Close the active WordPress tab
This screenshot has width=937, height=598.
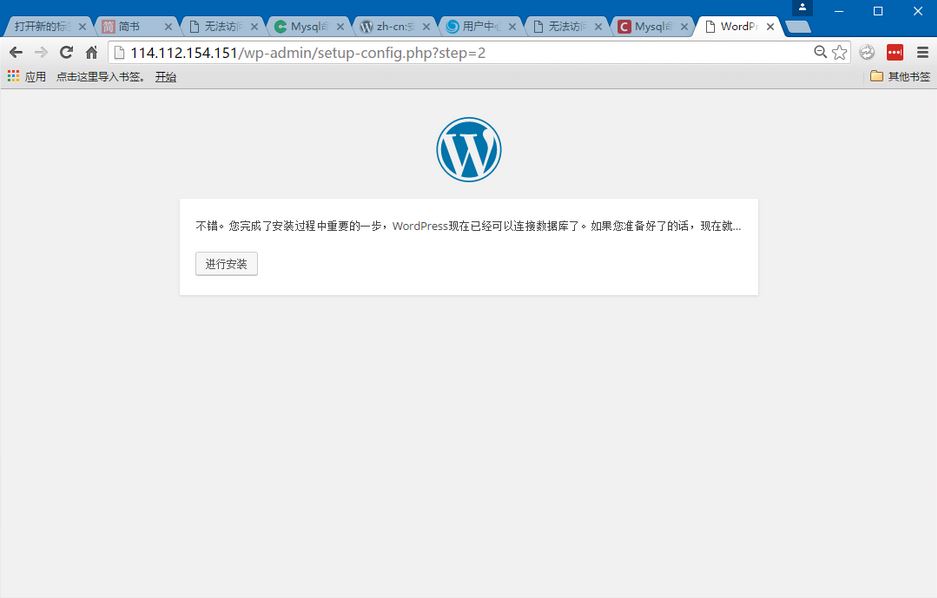click(771, 27)
